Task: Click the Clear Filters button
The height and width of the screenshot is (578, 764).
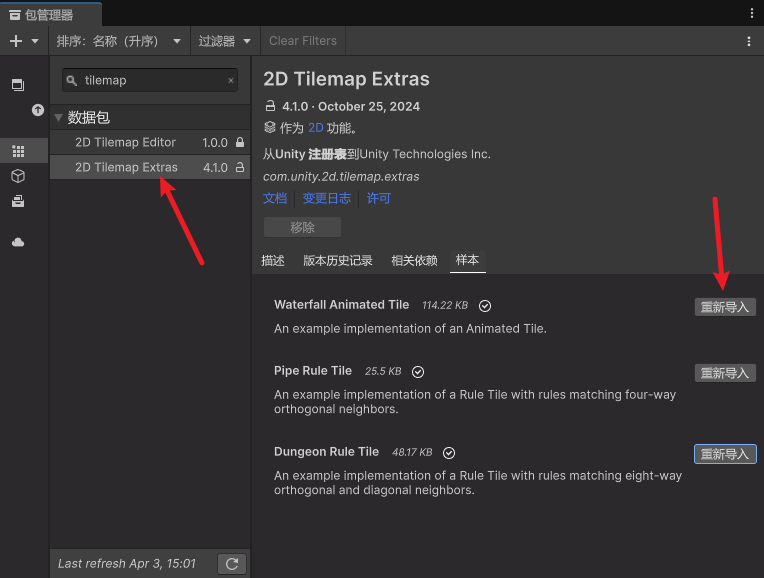Action: pyautogui.click(x=303, y=41)
